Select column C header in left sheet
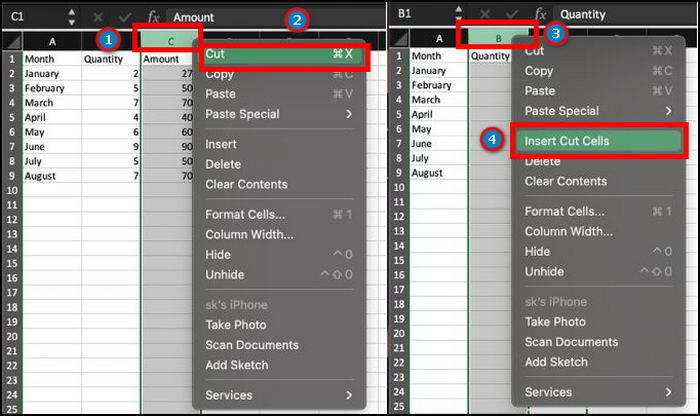The height and width of the screenshot is (416, 700). click(x=170, y=42)
